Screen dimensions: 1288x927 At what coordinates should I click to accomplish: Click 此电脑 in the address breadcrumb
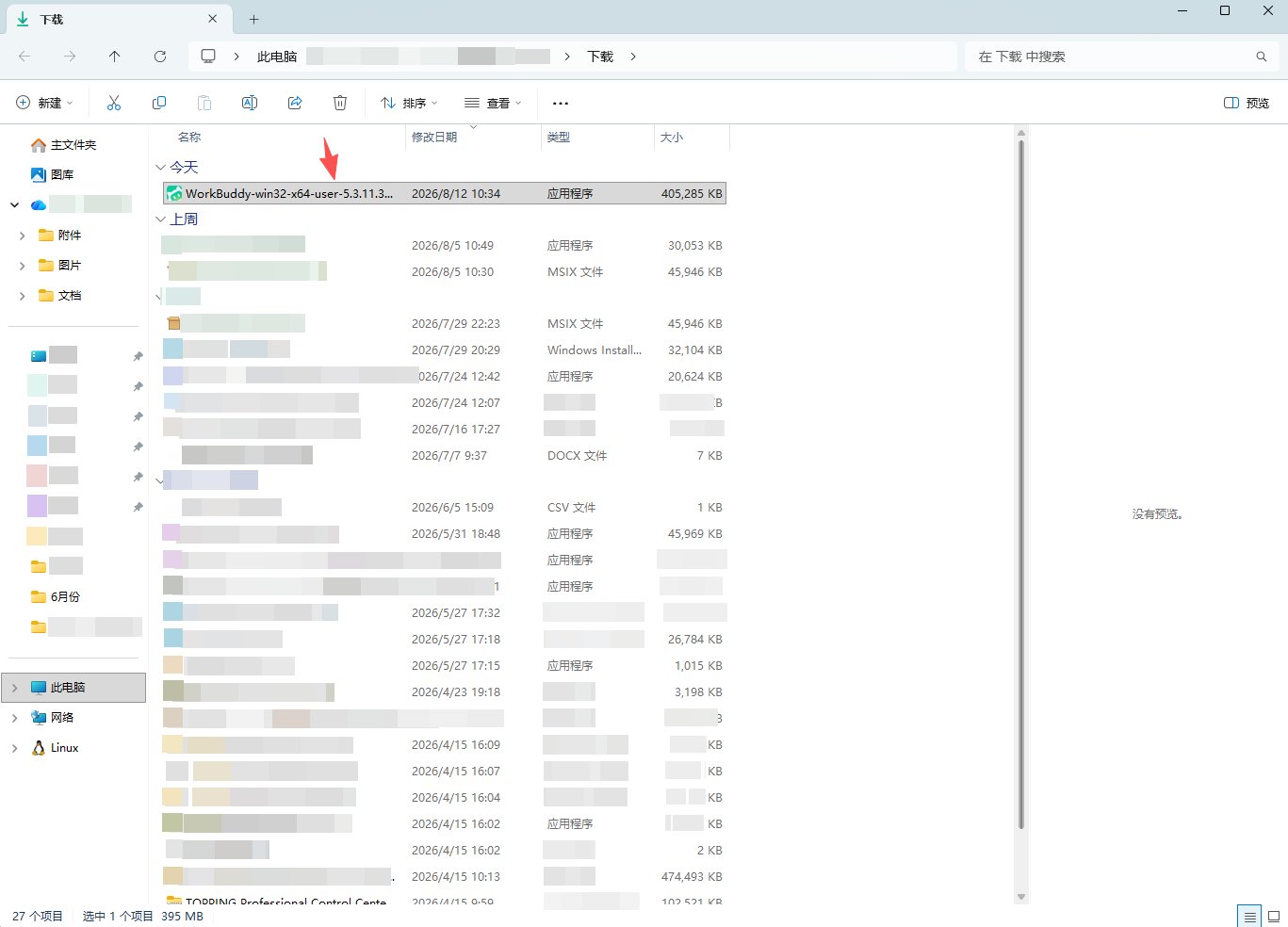pyautogui.click(x=277, y=57)
